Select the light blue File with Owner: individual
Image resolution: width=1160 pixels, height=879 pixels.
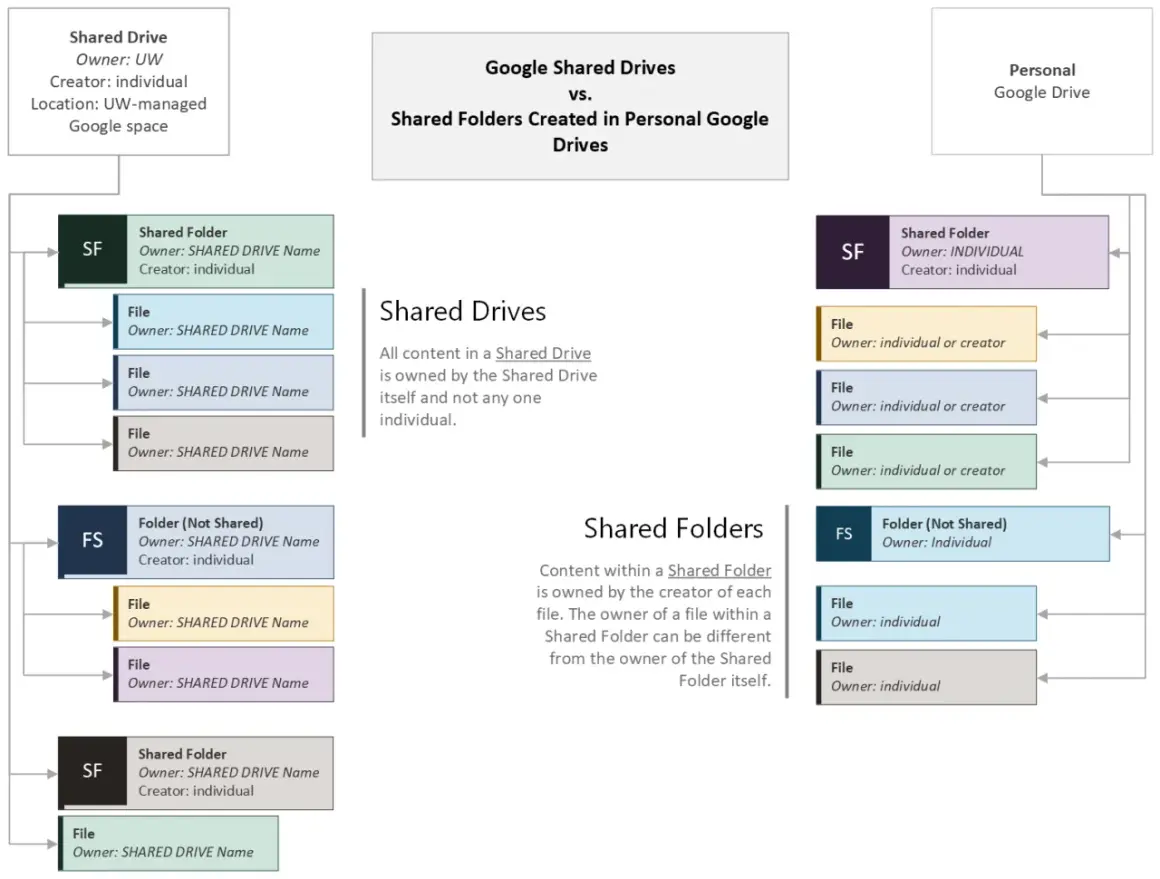tap(926, 613)
